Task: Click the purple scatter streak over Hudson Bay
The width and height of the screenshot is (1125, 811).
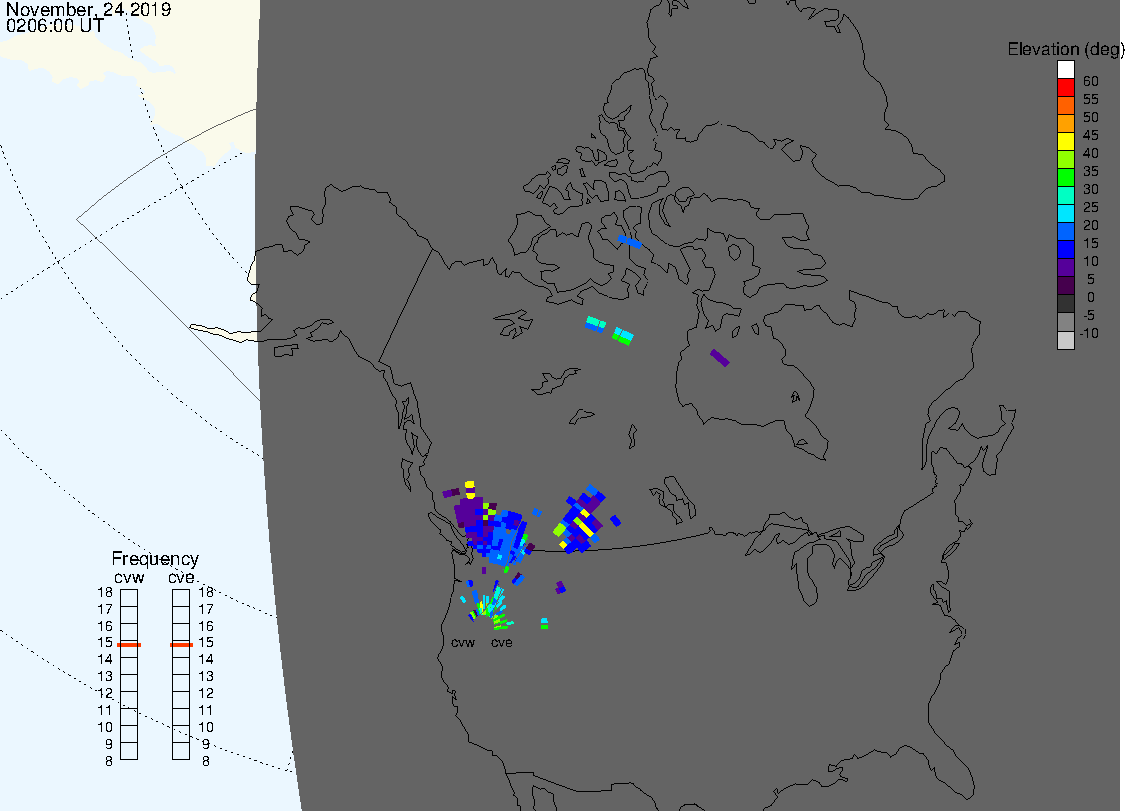Action: click(x=720, y=357)
